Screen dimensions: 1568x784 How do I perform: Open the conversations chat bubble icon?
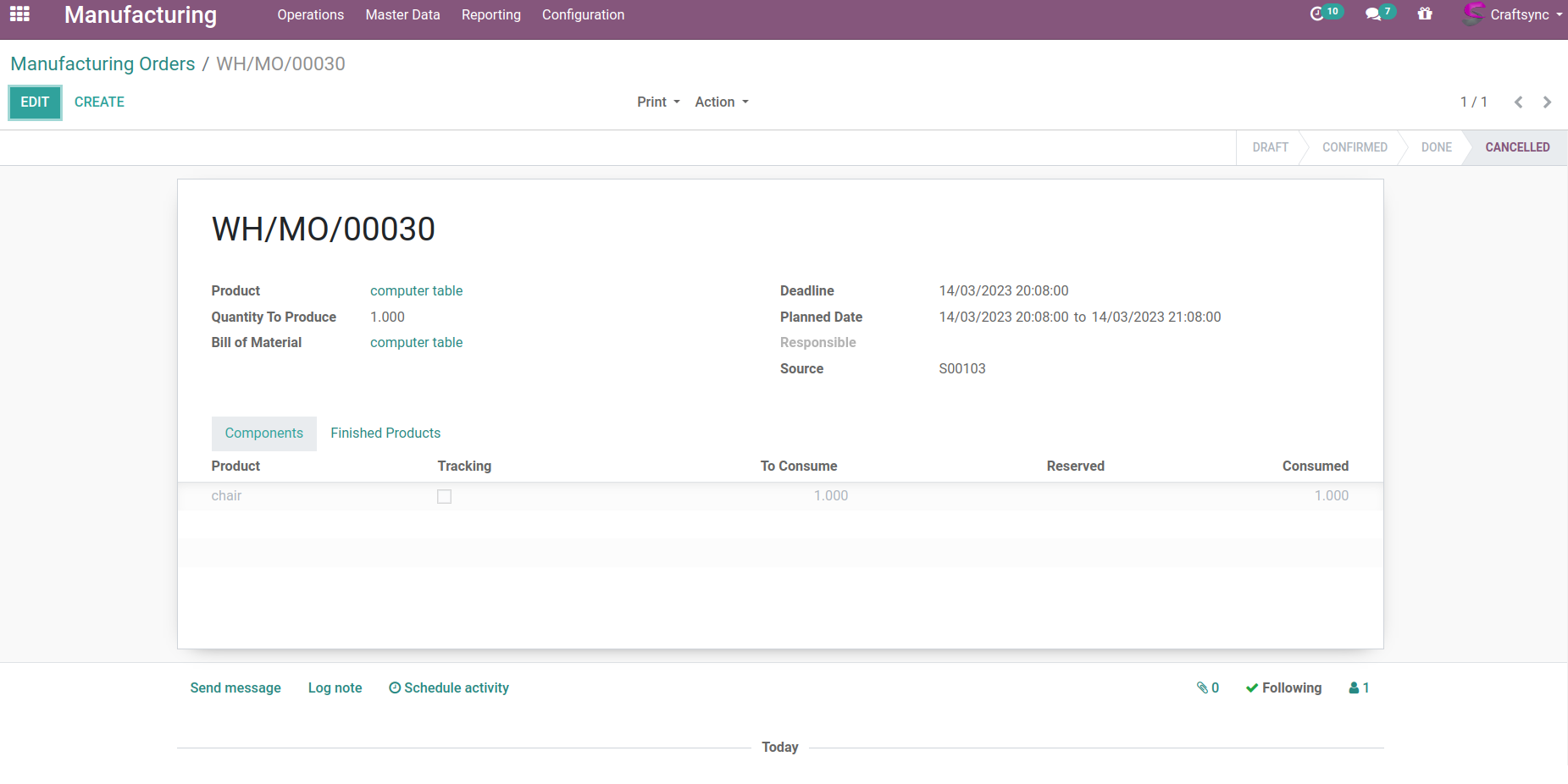click(1373, 14)
